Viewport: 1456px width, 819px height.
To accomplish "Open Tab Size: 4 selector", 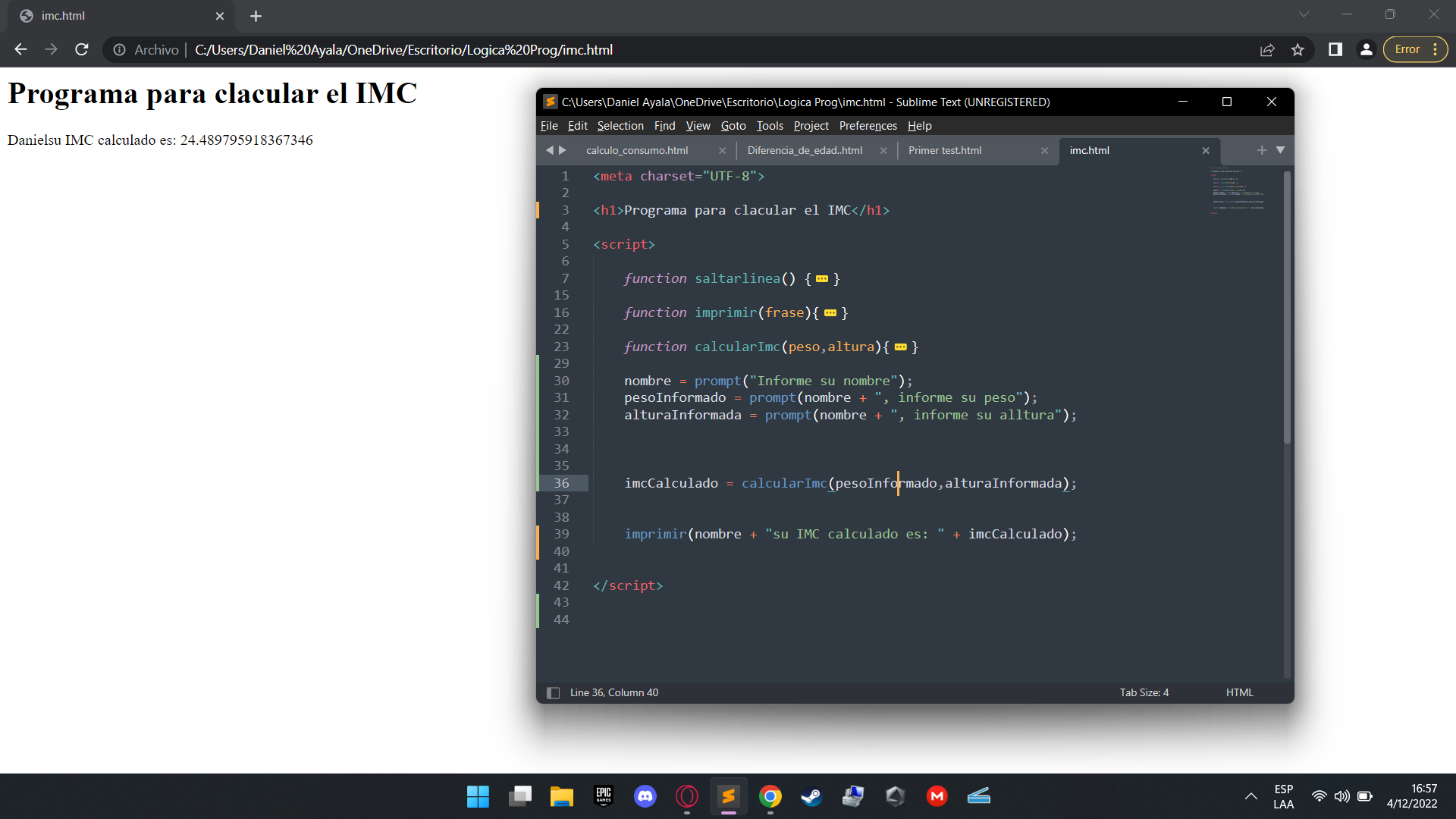I will 1144,693.
